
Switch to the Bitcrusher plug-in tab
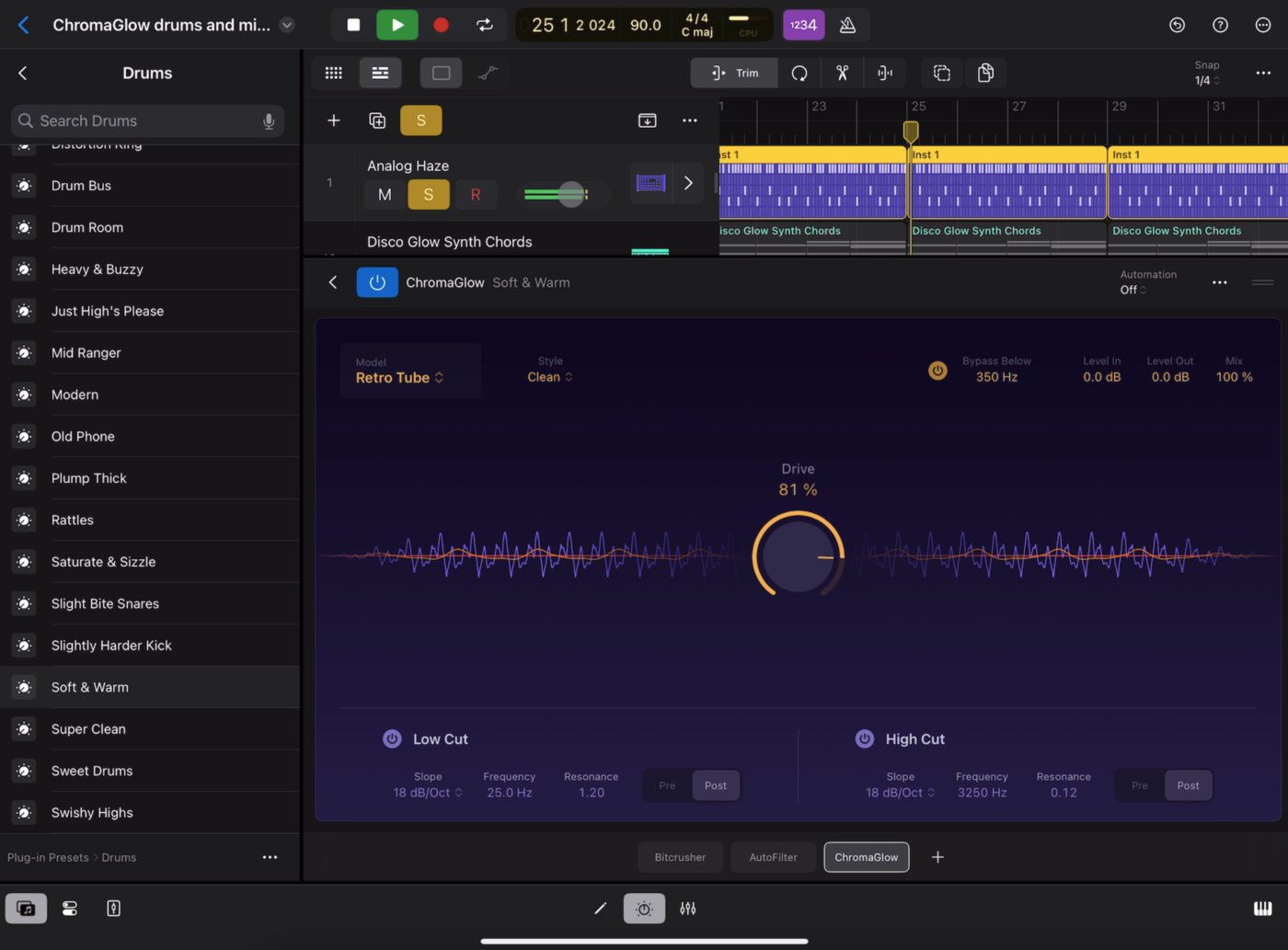(681, 857)
